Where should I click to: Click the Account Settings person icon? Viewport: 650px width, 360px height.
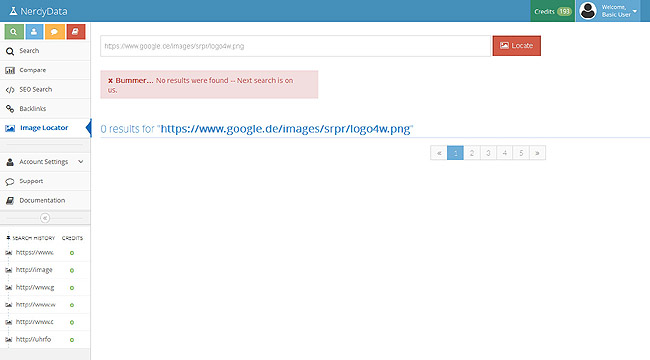pos(10,162)
